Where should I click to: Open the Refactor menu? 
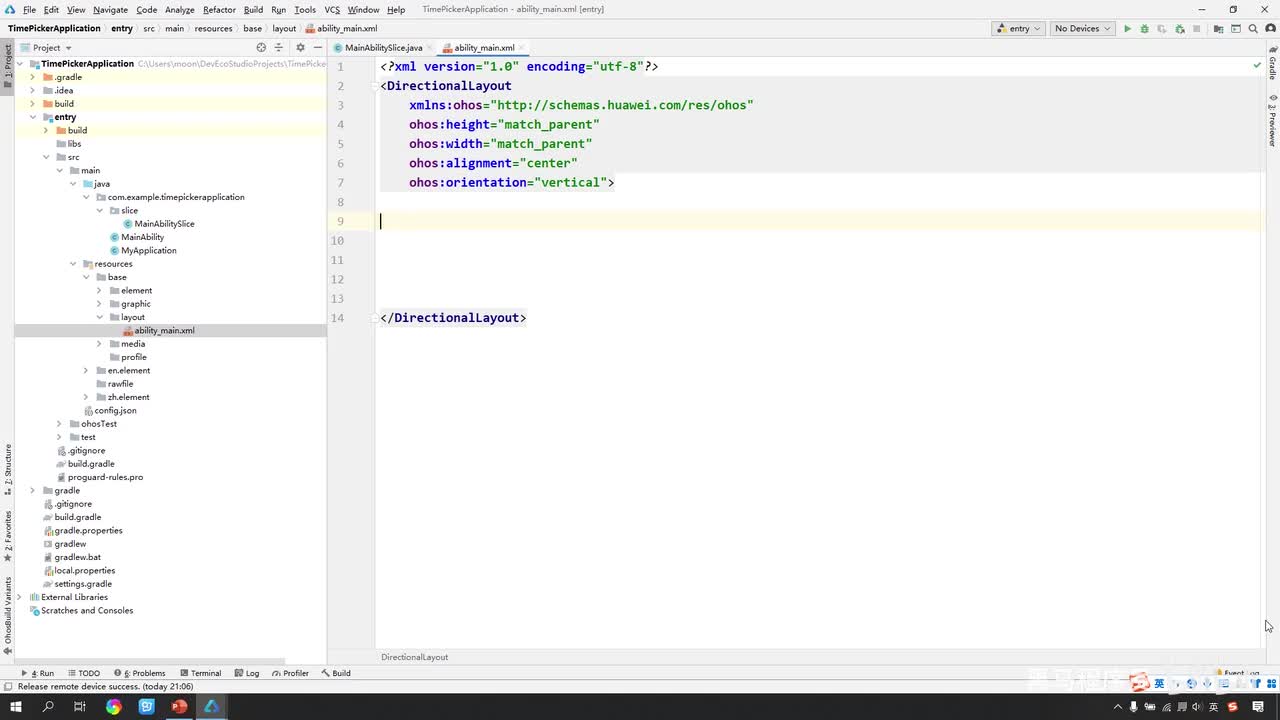219,10
